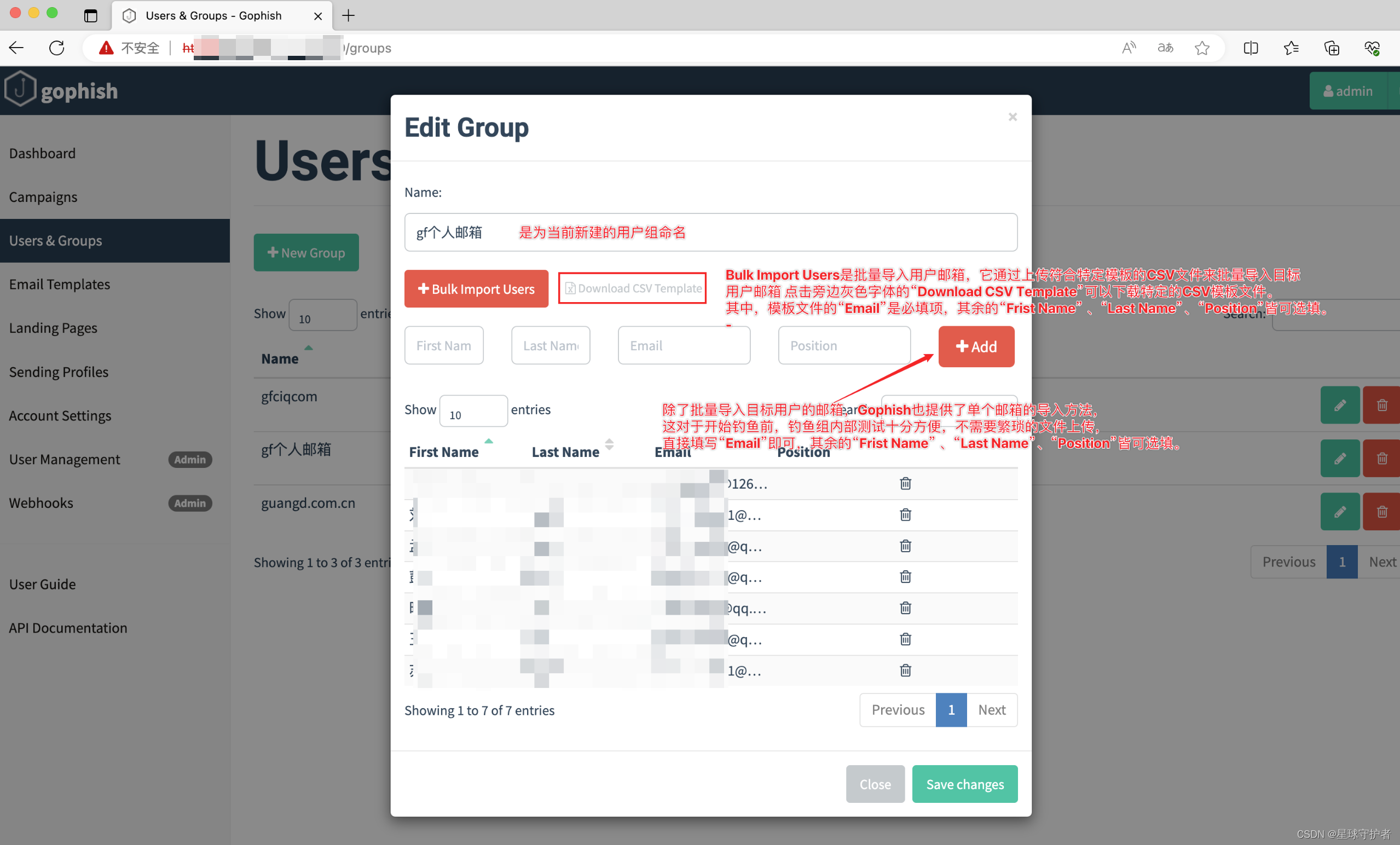Focus the Email input field
The image size is (1400, 845).
coord(684,345)
